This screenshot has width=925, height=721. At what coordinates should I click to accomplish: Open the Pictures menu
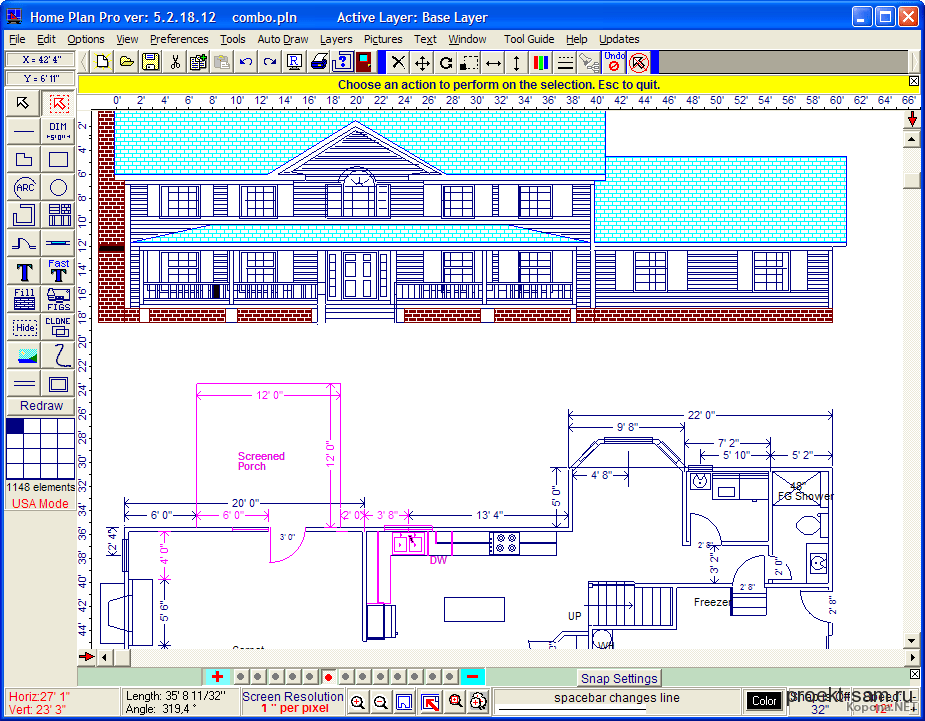[x=383, y=39]
